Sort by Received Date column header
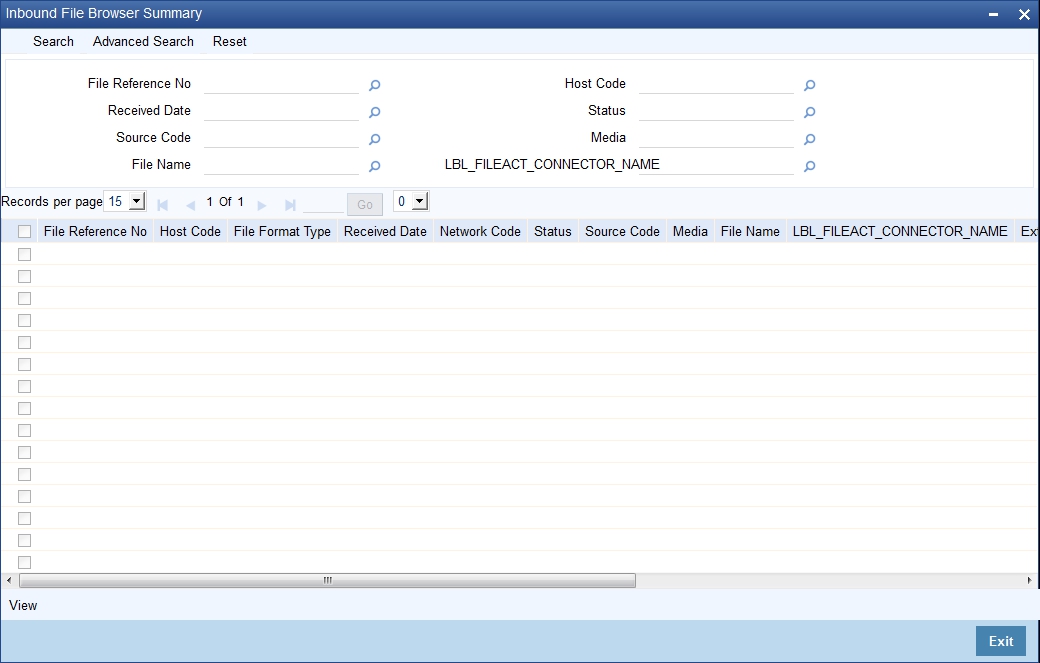The height and width of the screenshot is (663, 1040). pyautogui.click(x=385, y=231)
